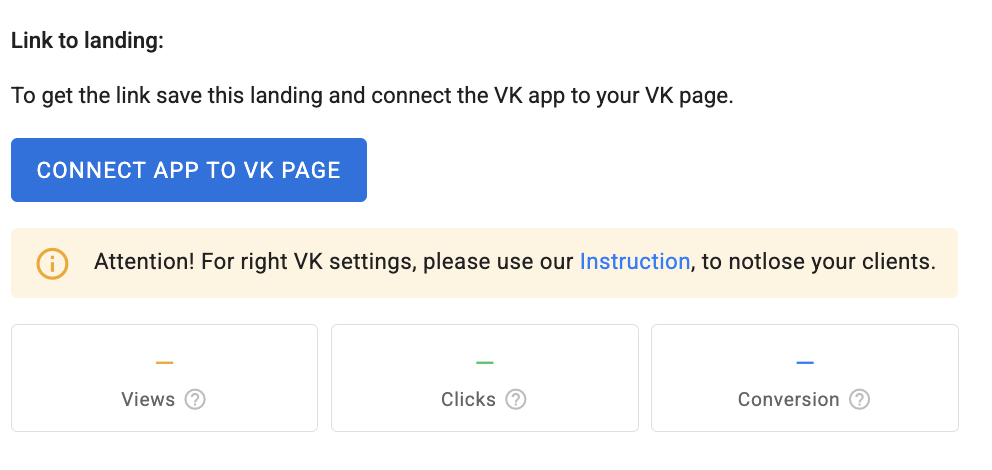The width and height of the screenshot is (992, 470).
Task: Click the CONNECT APP TO VK PAGE button
Action: tap(189, 170)
